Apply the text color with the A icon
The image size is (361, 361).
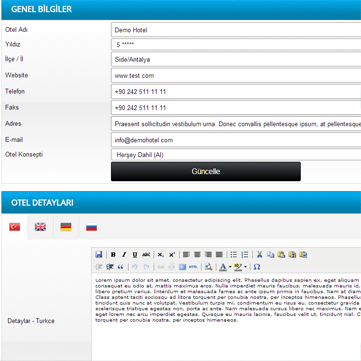pos(223,267)
